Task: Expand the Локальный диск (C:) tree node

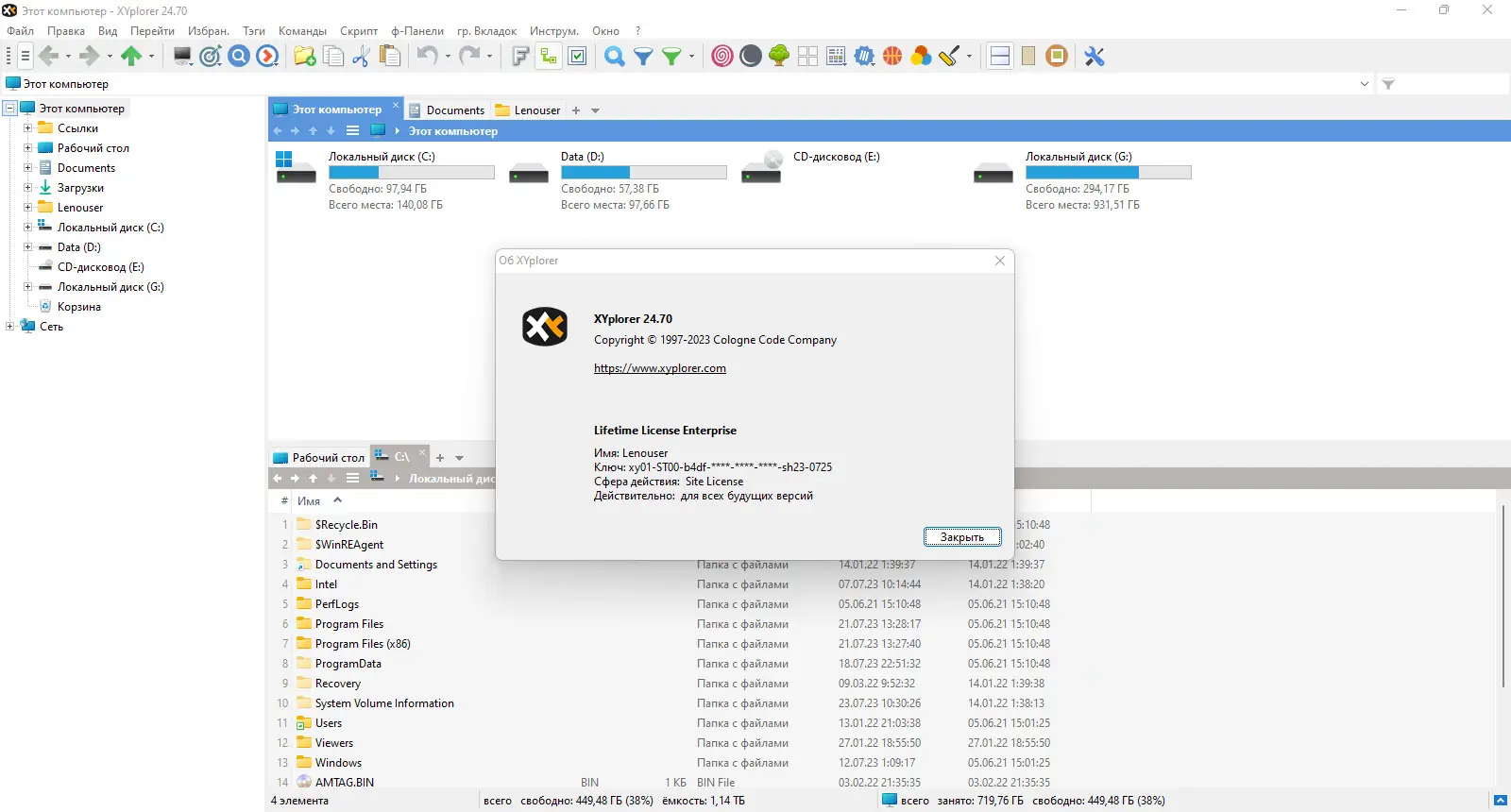Action: click(28, 228)
